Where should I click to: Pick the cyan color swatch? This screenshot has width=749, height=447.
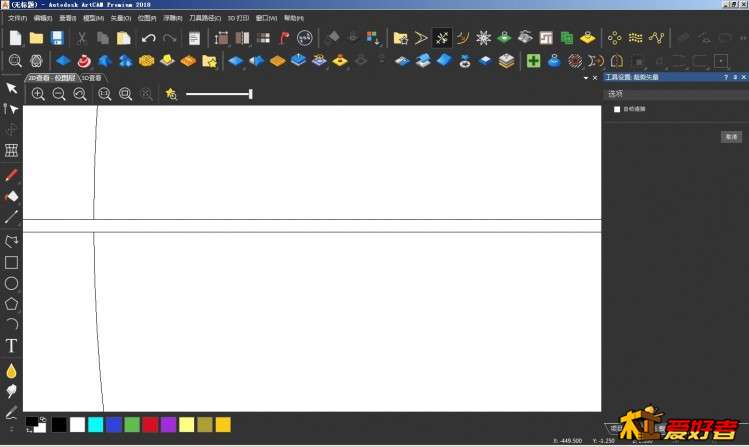96,425
